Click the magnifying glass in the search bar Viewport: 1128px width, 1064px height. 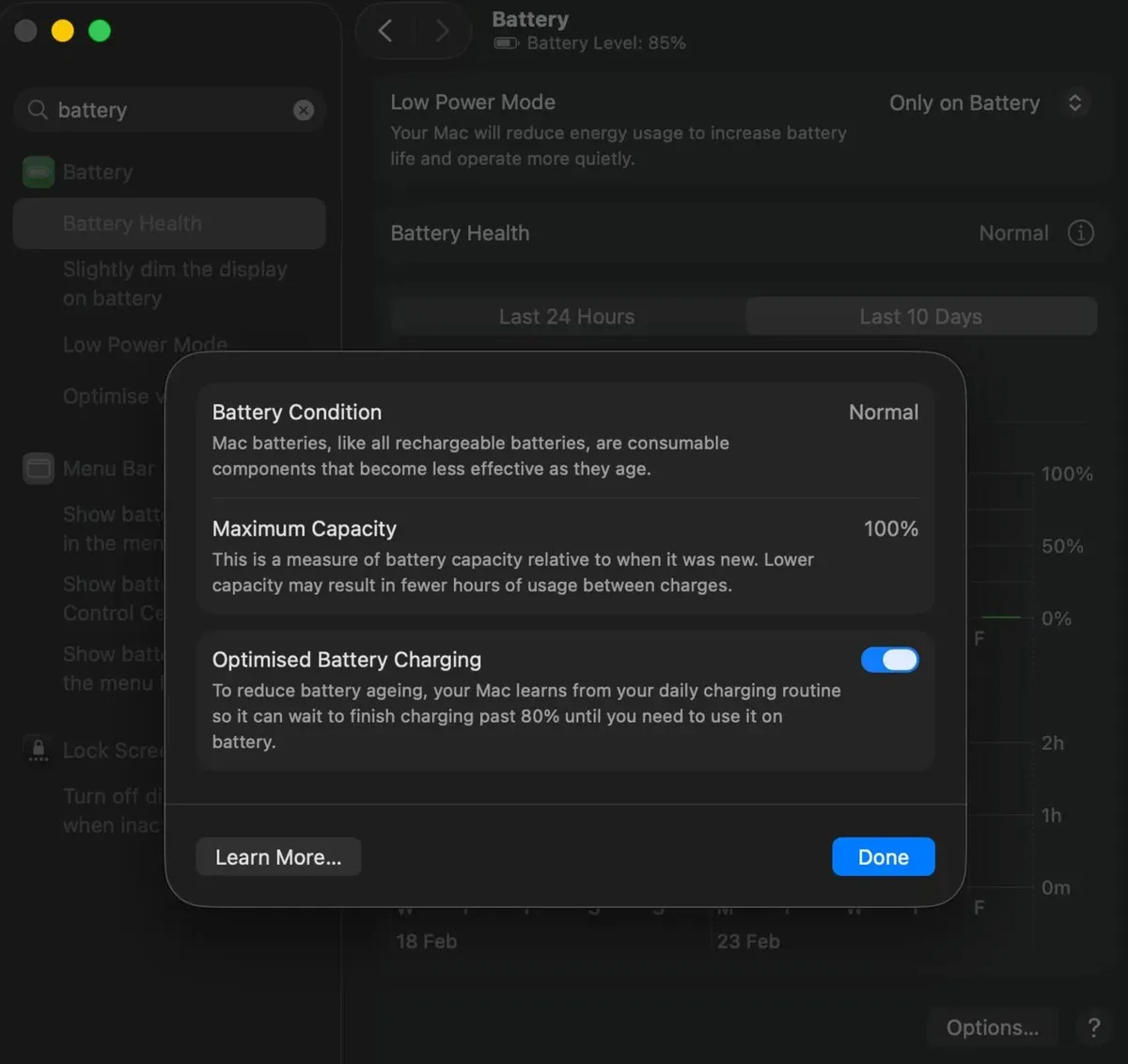[38, 110]
